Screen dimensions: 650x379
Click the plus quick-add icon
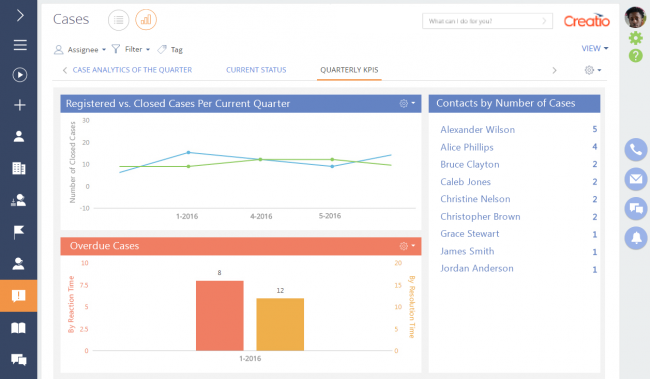(x=19, y=105)
